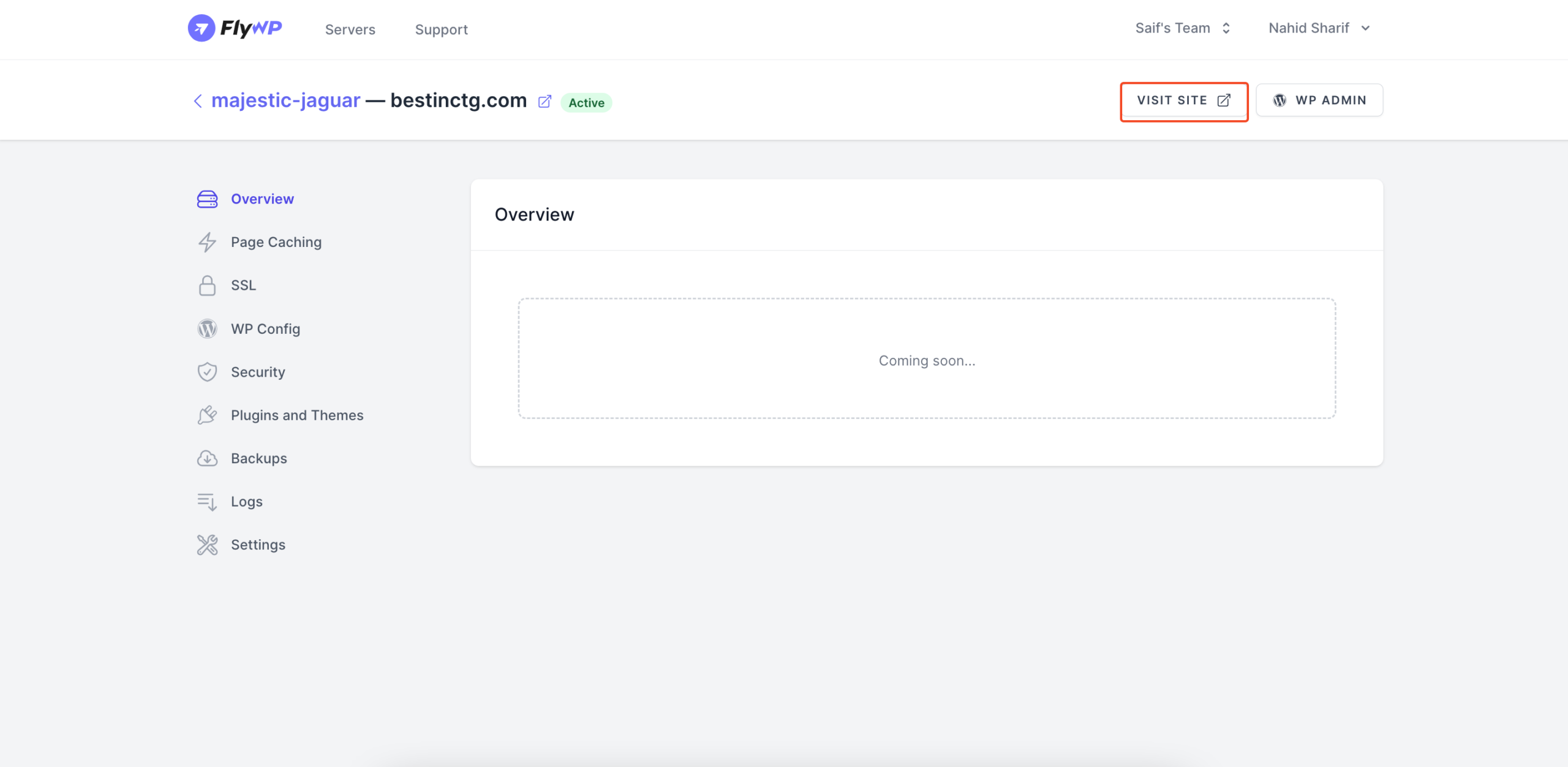Click the Settings tools icon
The image size is (1568, 767).
pos(207,545)
